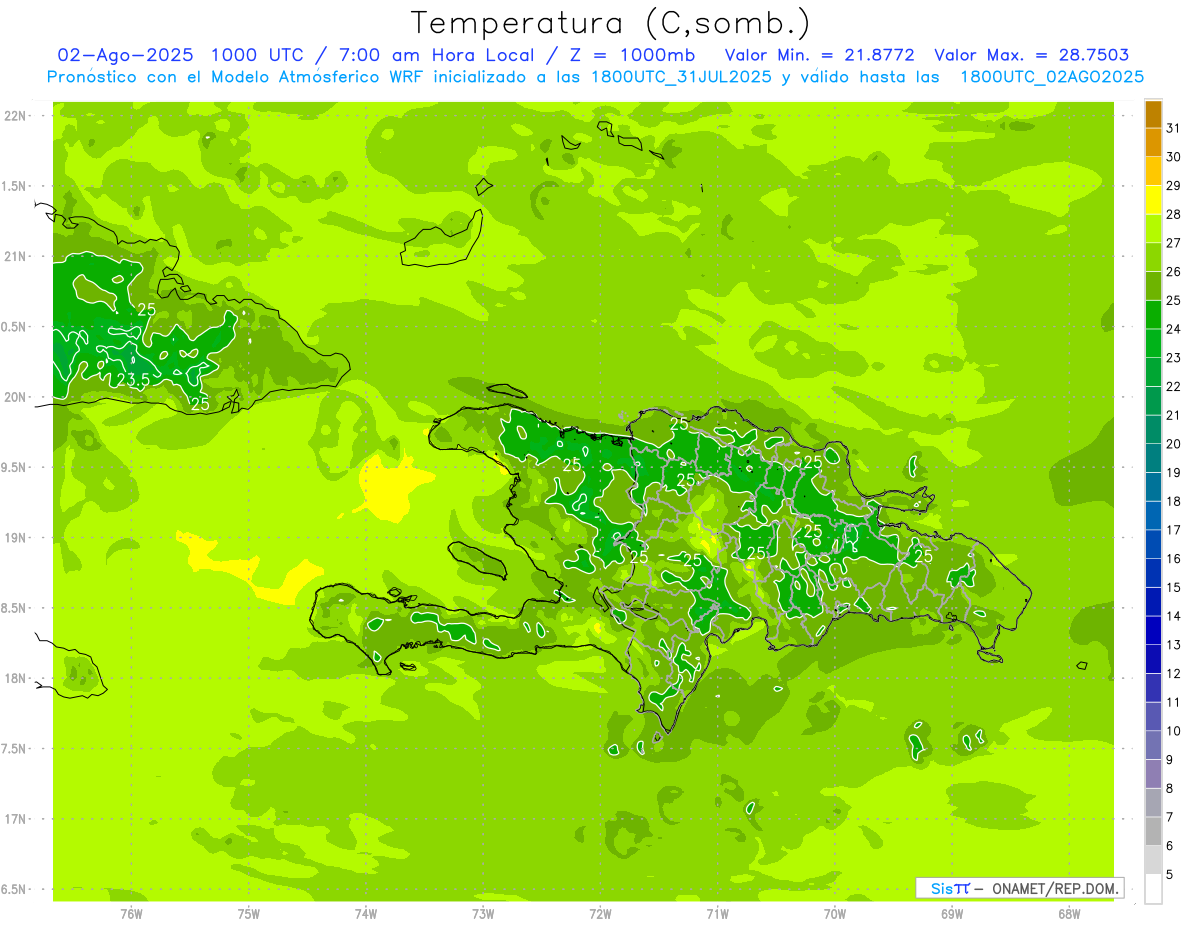Click the brown-orange color bar segment above 31
Screen dimensions: 1200x927
(1153, 114)
